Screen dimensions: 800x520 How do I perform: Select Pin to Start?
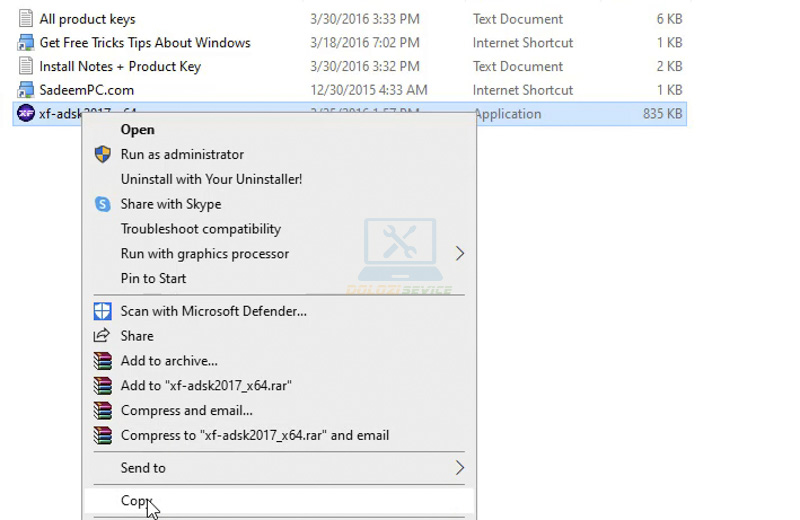tap(153, 278)
